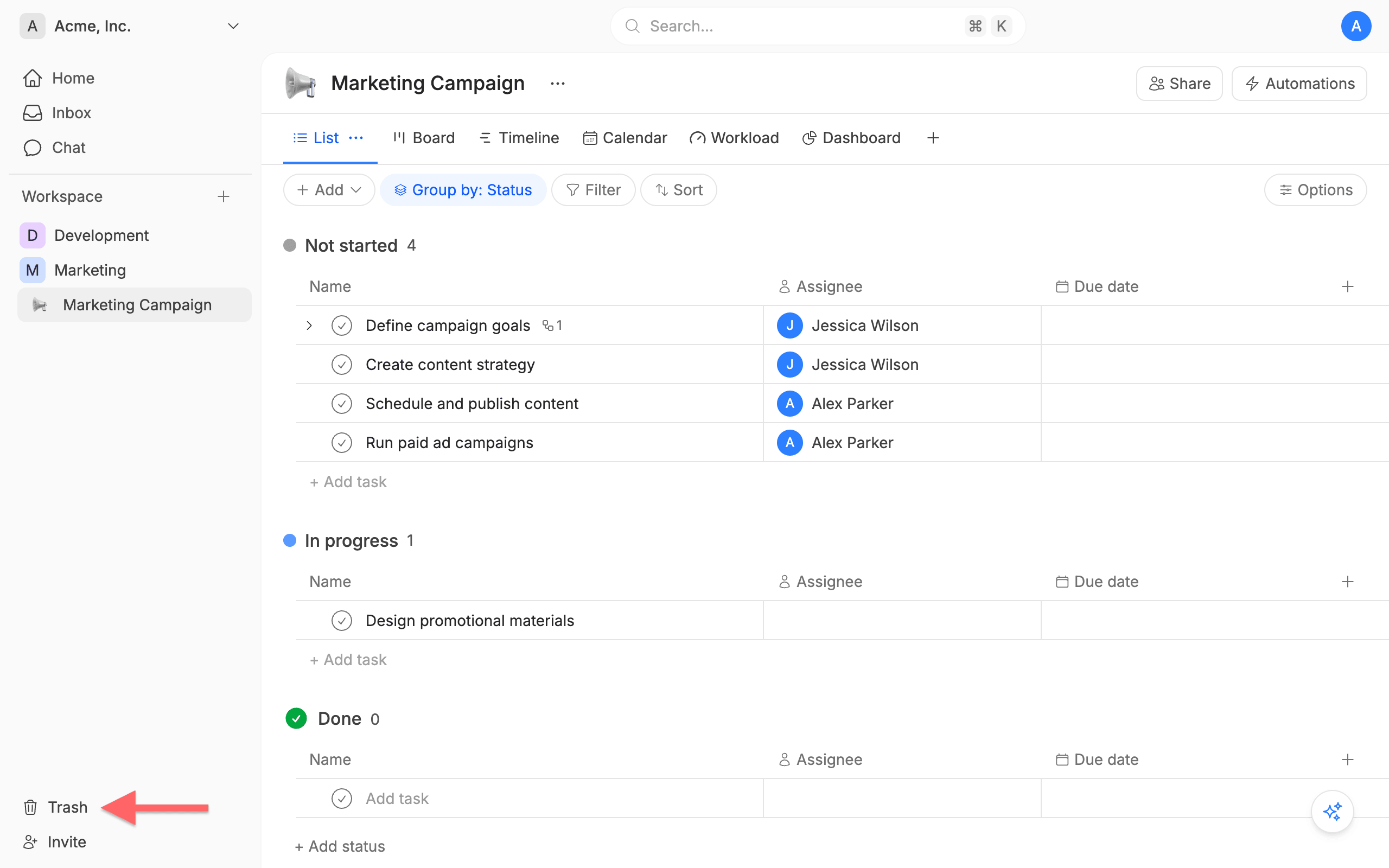This screenshot has height=868, width=1389.
Task: Open the Run paid ad campaigns task
Action: coord(449,443)
